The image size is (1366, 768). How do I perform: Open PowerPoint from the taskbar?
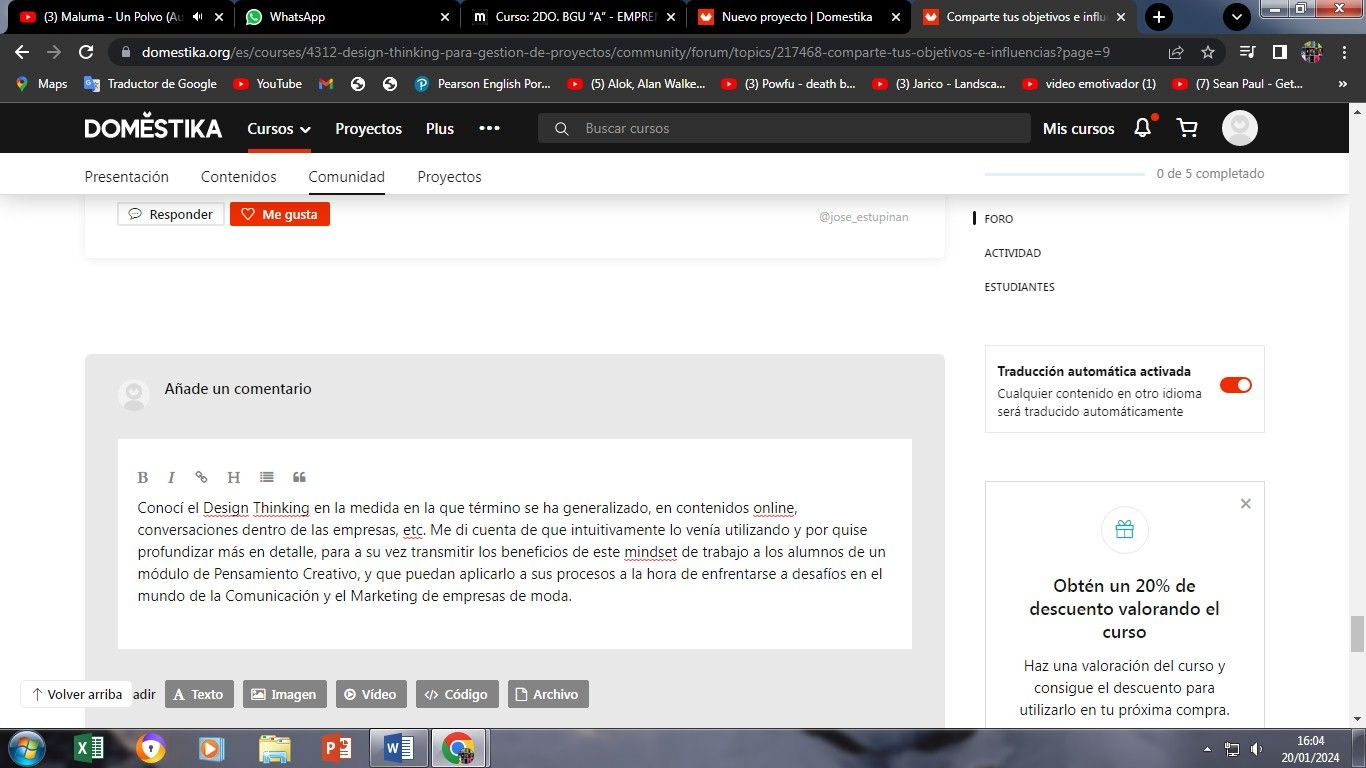[337, 748]
